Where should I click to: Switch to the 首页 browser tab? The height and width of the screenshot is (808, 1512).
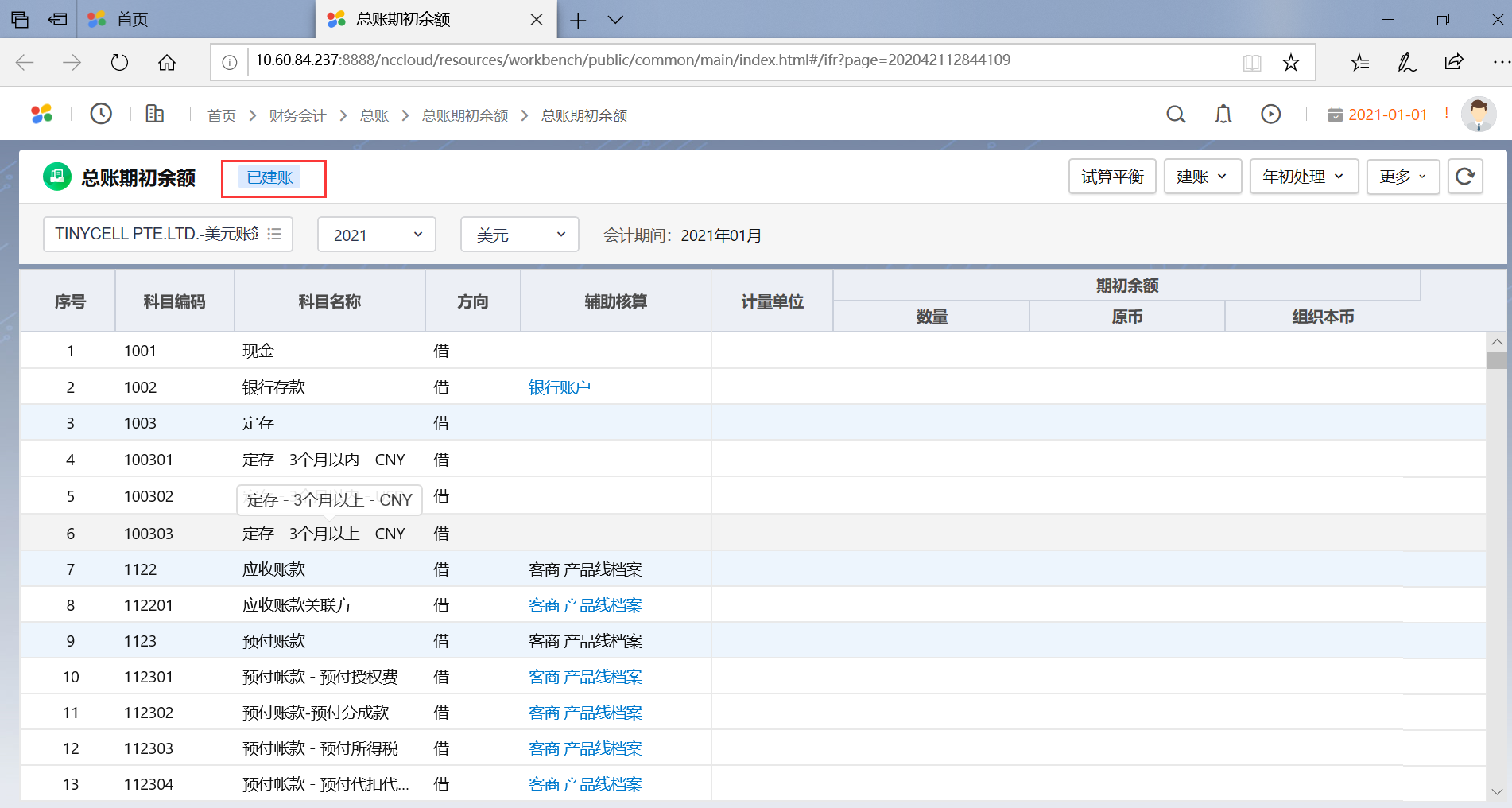tap(133, 19)
